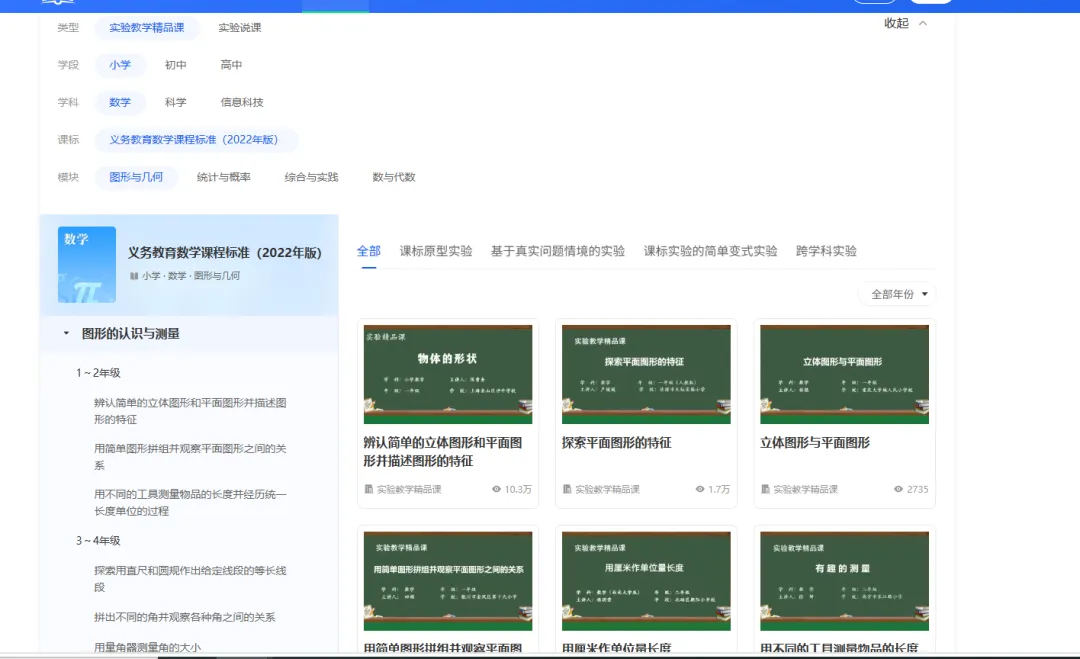Pick the 统计与概率 module
The width and height of the screenshot is (1080, 659).
click(x=224, y=177)
